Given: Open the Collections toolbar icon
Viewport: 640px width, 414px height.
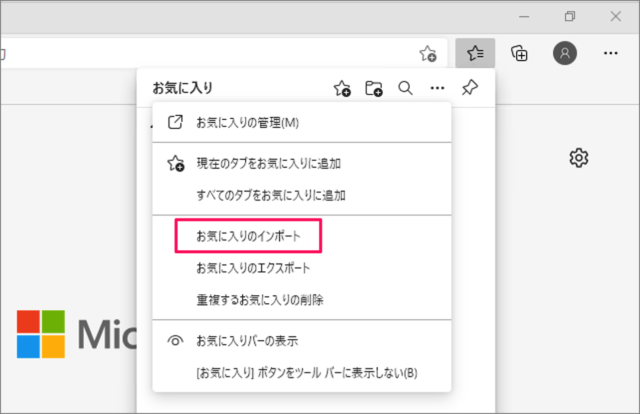Looking at the screenshot, I should coord(519,53).
